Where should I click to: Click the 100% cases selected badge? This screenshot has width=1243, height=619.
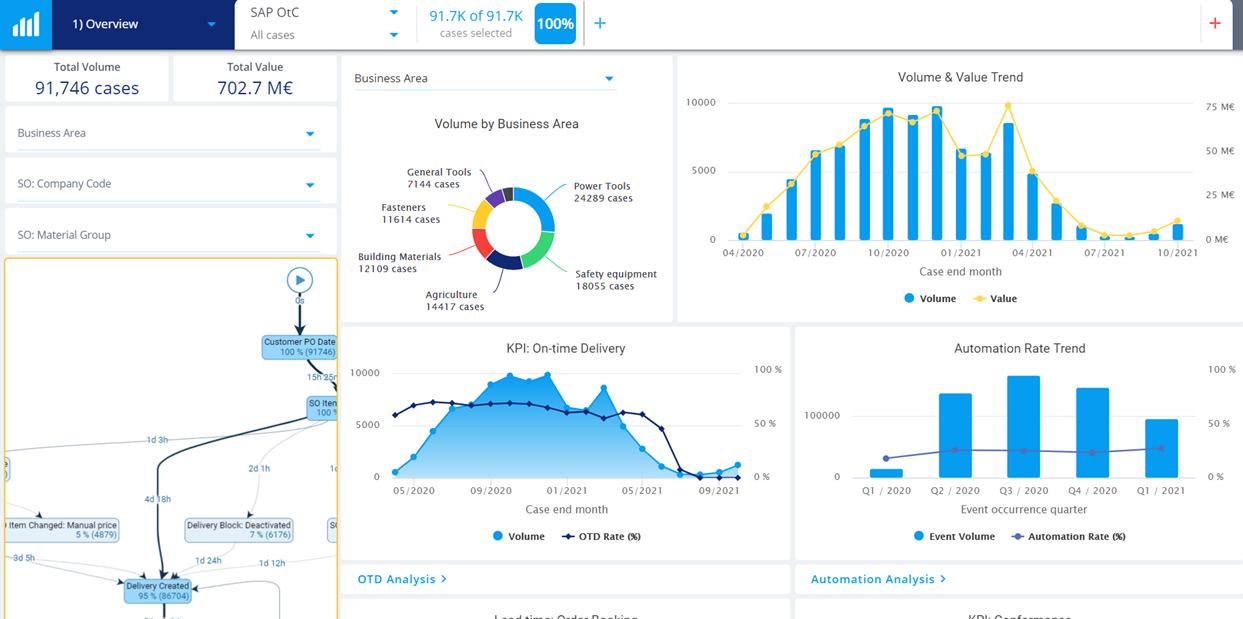tap(555, 22)
